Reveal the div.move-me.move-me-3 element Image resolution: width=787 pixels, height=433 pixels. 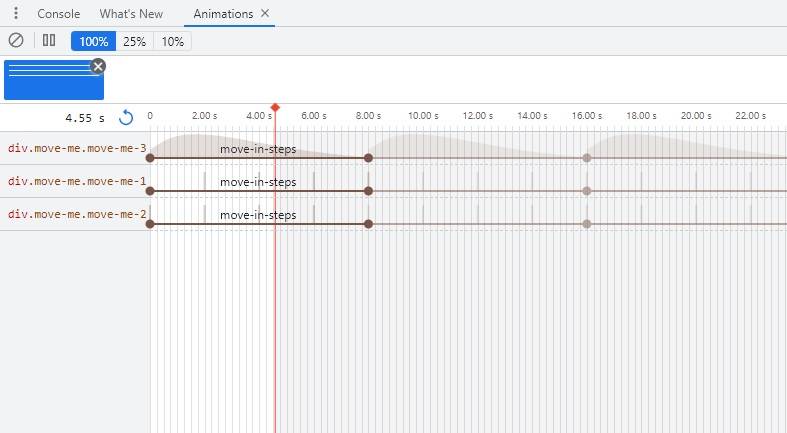[77, 148]
